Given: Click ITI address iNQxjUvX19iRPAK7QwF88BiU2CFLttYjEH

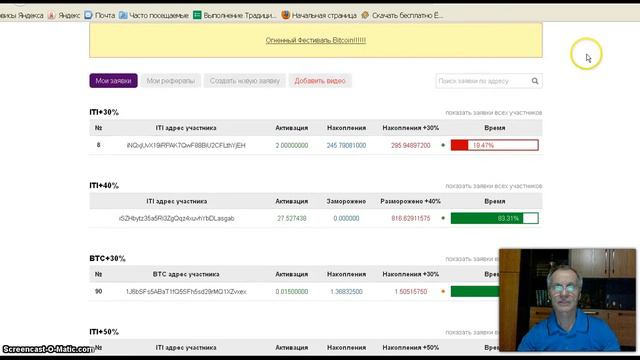Looking at the screenshot, I should click(186, 145).
